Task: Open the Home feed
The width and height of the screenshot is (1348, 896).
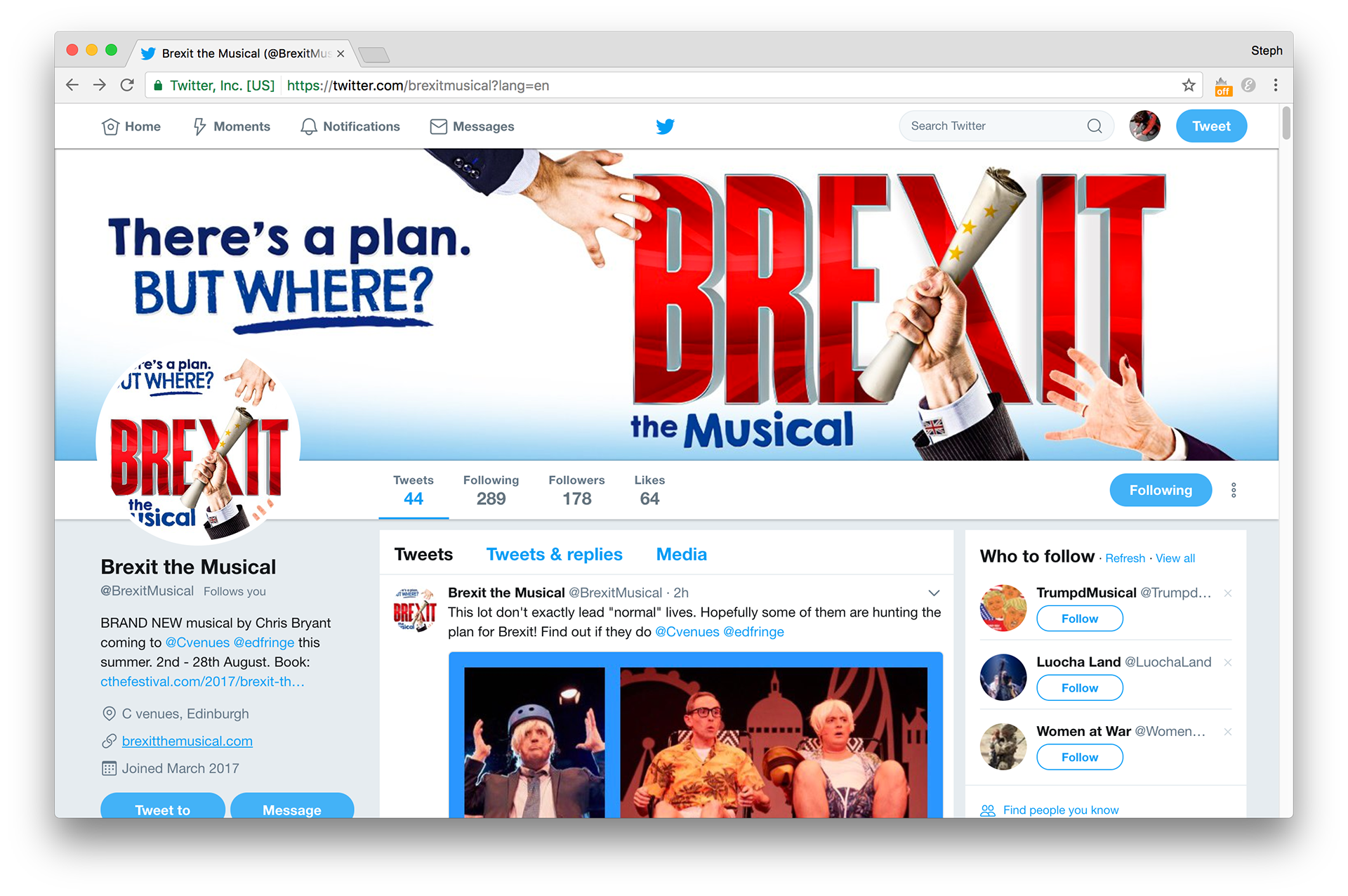Action: (131, 126)
